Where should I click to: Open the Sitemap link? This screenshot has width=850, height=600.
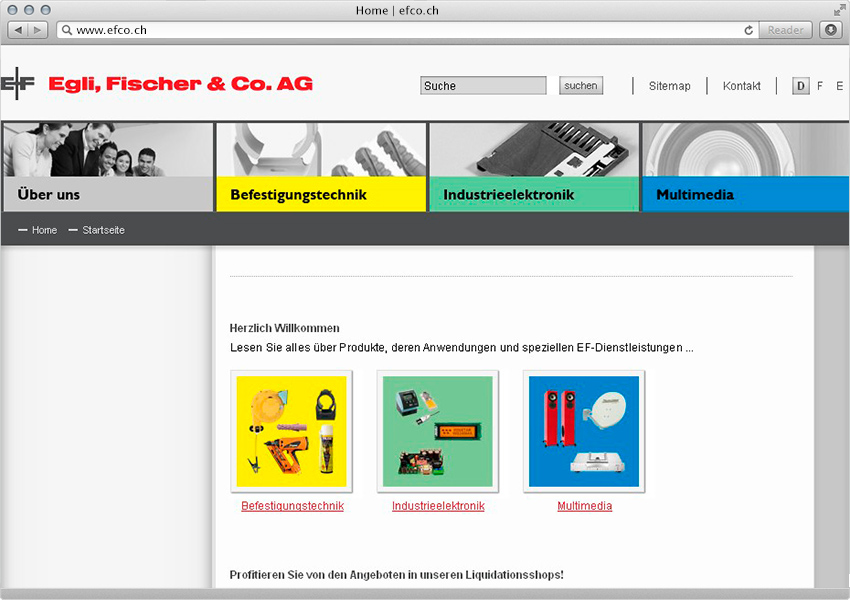pyautogui.click(x=669, y=86)
